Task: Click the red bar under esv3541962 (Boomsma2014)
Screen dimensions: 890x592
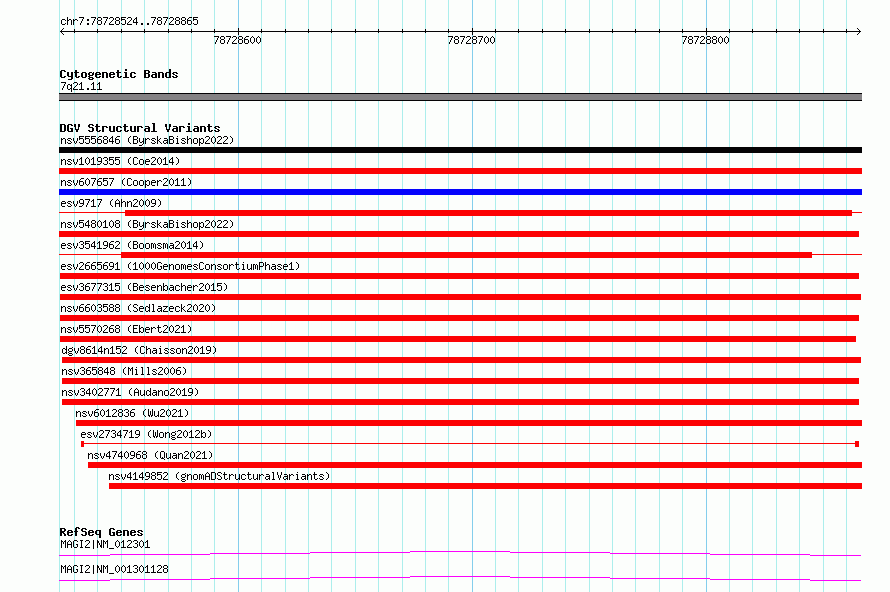Action: coord(466,255)
